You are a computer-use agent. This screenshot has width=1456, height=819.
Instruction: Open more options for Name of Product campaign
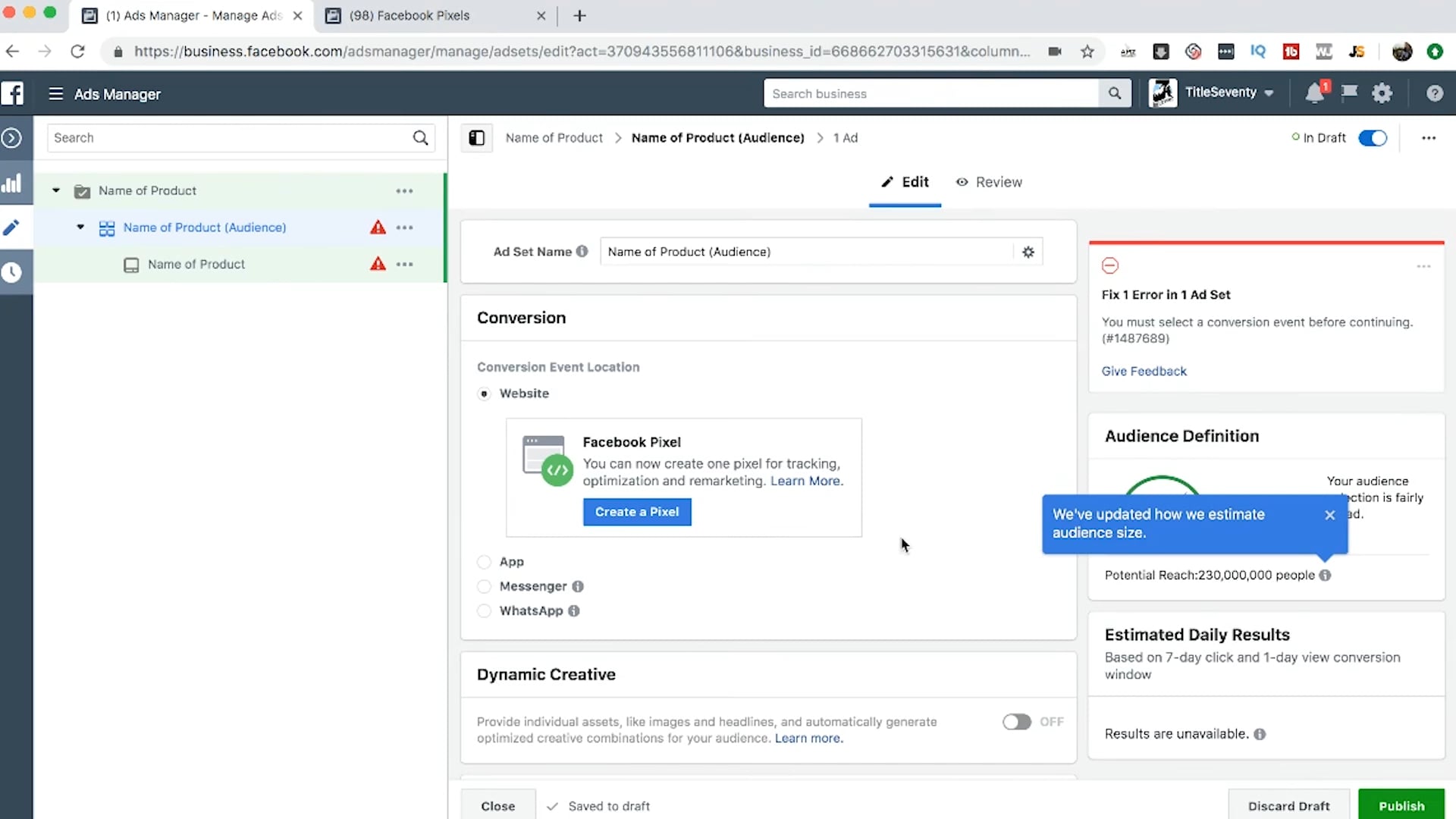click(405, 191)
